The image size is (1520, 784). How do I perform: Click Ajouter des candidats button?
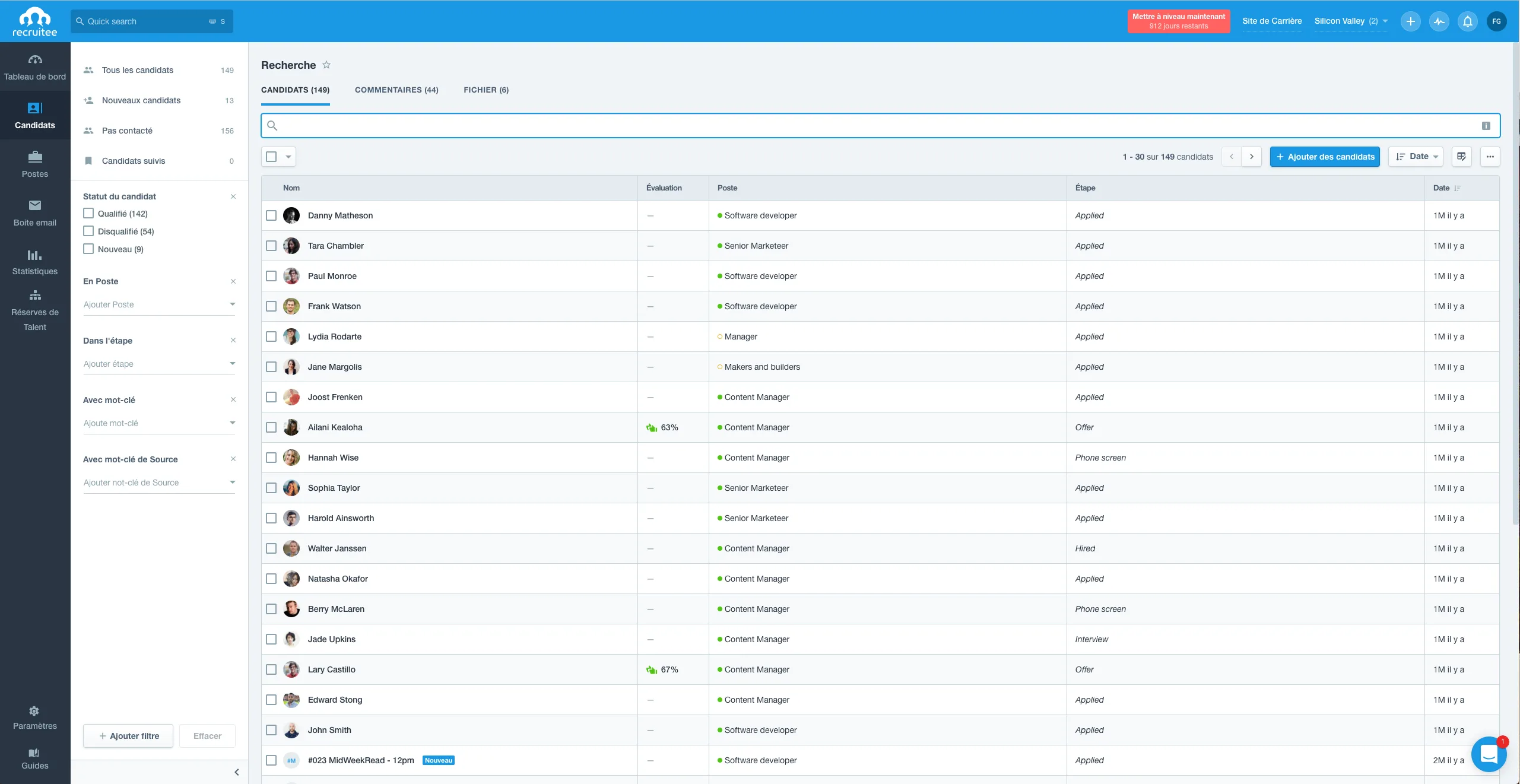(x=1325, y=157)
